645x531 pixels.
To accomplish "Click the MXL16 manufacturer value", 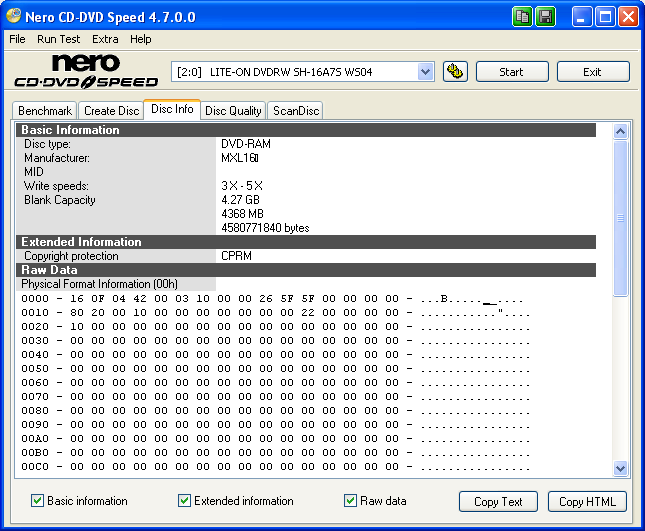I will (240, 158).
